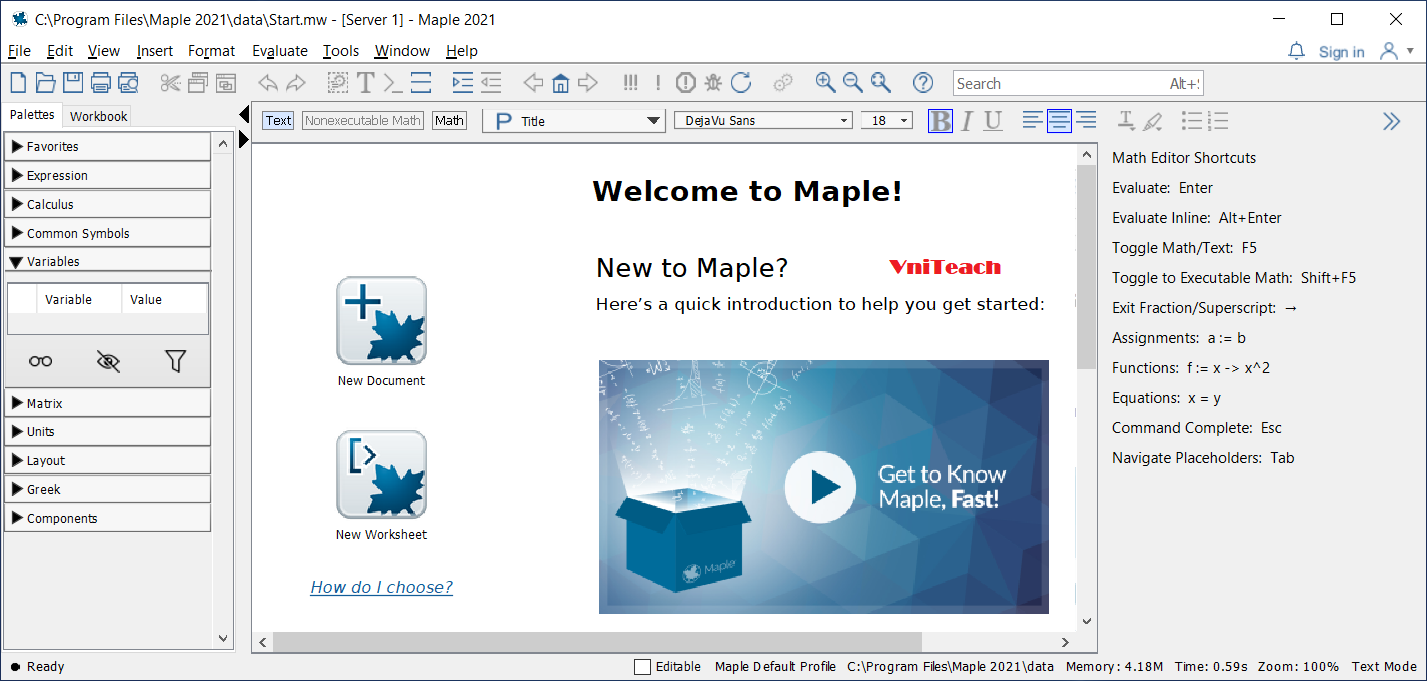
Task: Insert a bulleted list
Action: pos(1192,121)
